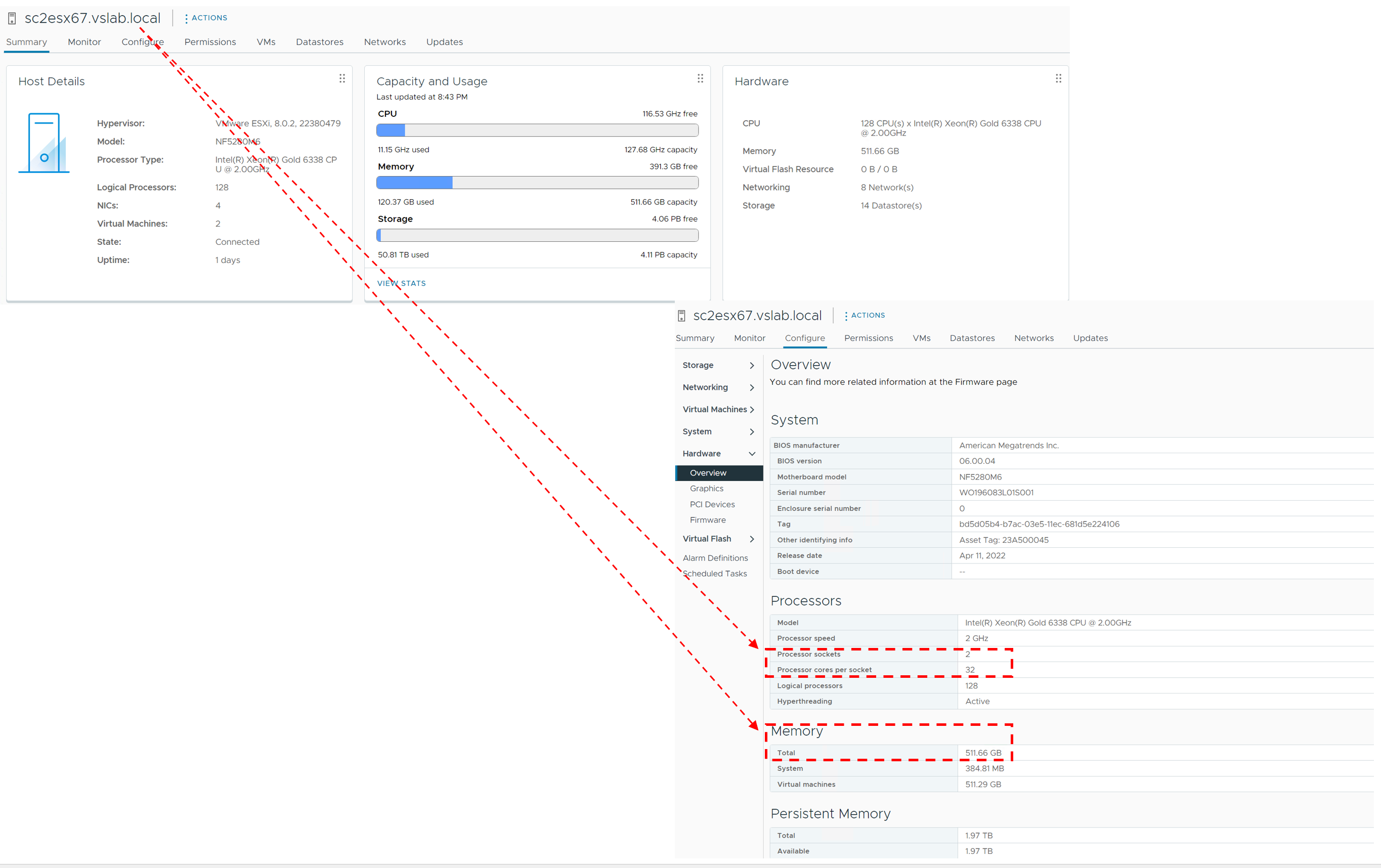Click the large host server image in Host Details
This screenshot has width=1381, height=868.
tap(44, 143)
